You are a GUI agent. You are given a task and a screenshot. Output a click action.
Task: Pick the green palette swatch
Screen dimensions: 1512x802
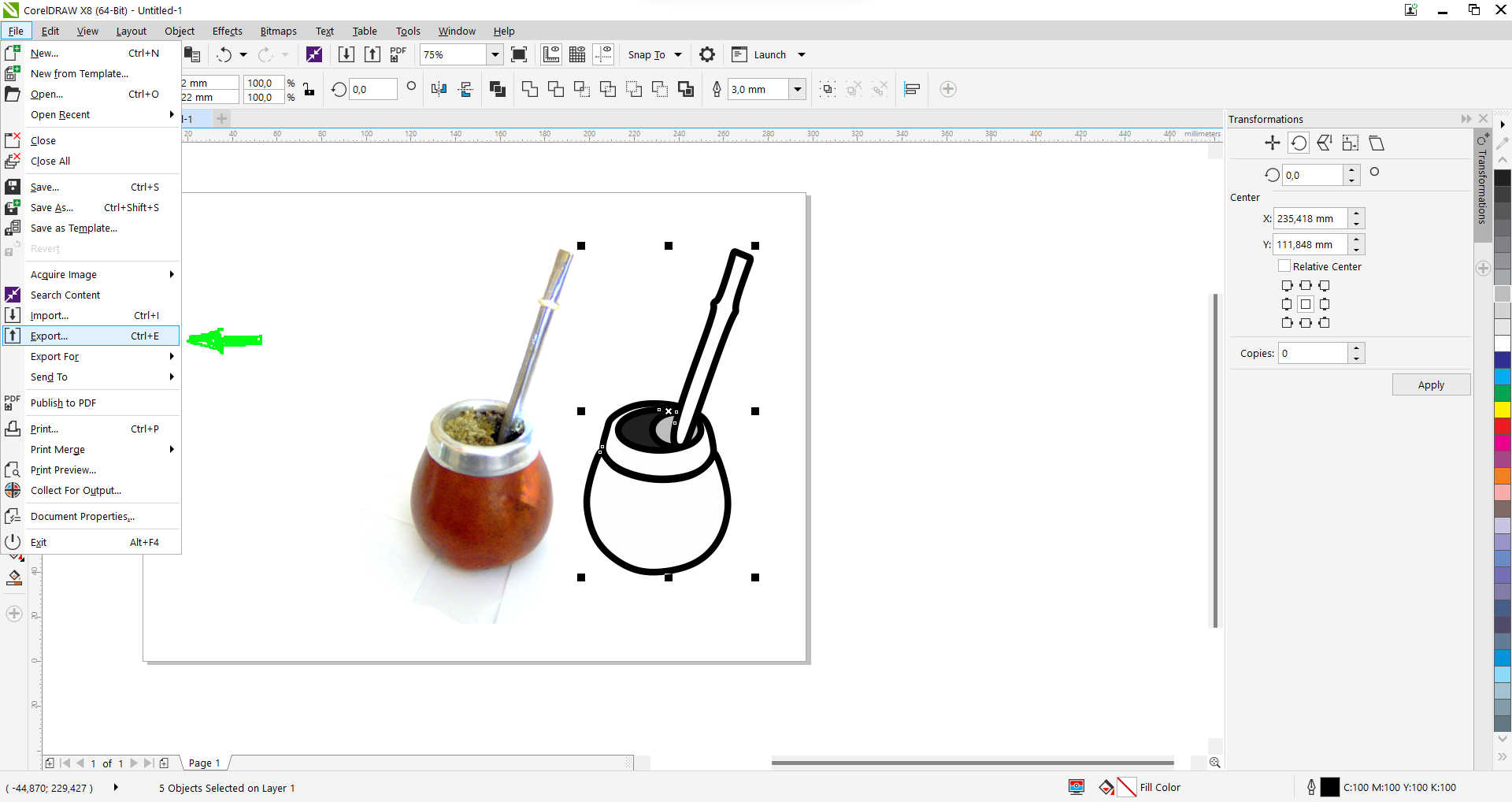point(1503,392)
